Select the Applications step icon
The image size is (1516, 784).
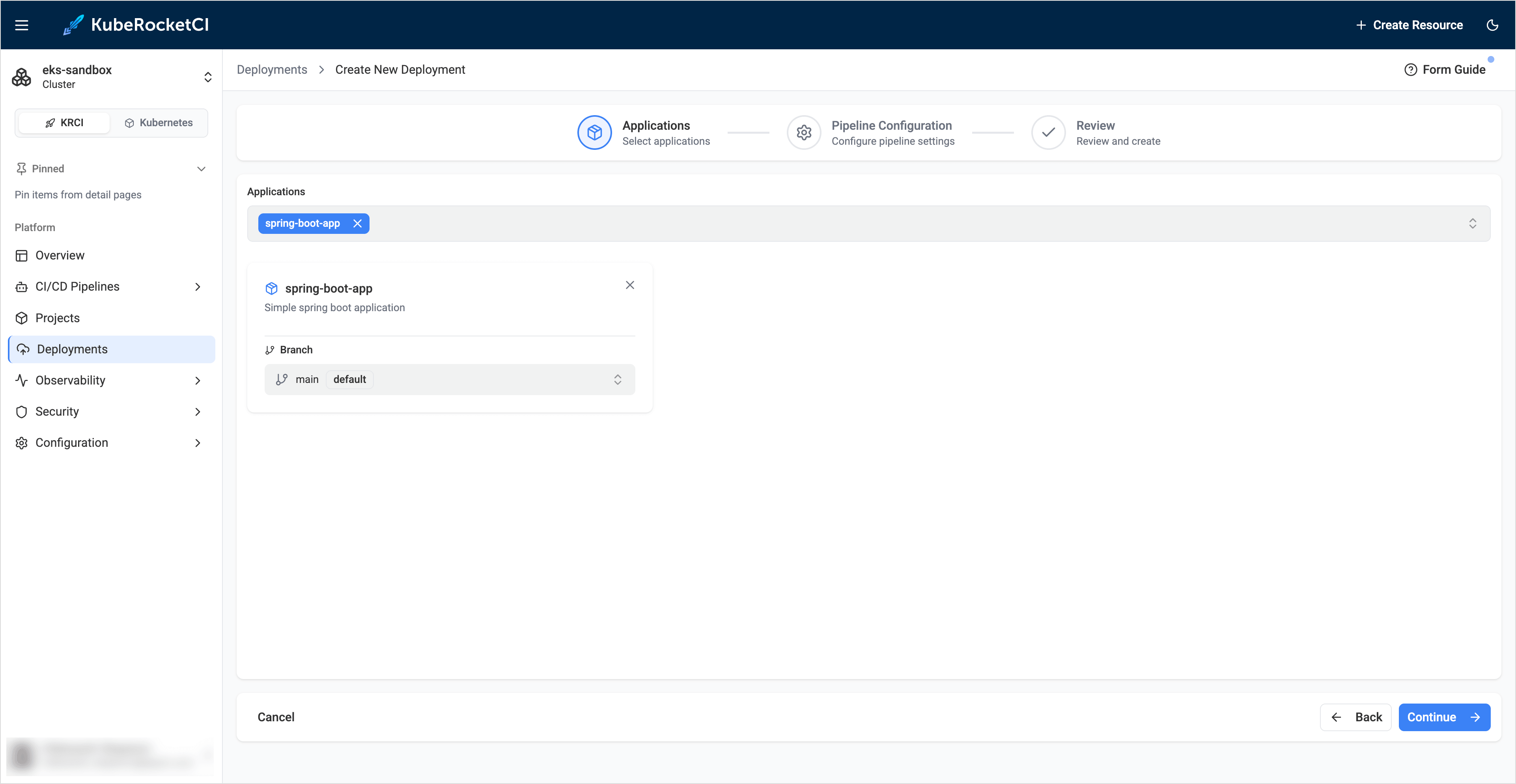594,133
